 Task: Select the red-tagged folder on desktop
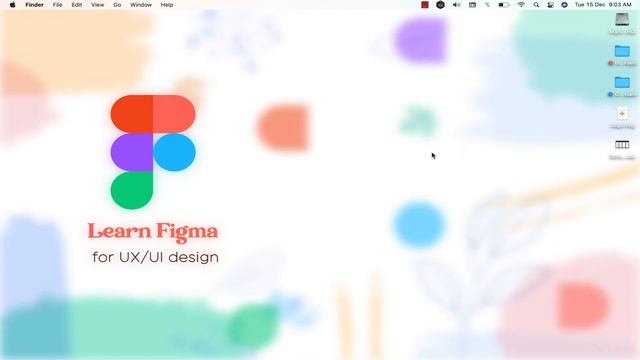[x=622, y=51]
